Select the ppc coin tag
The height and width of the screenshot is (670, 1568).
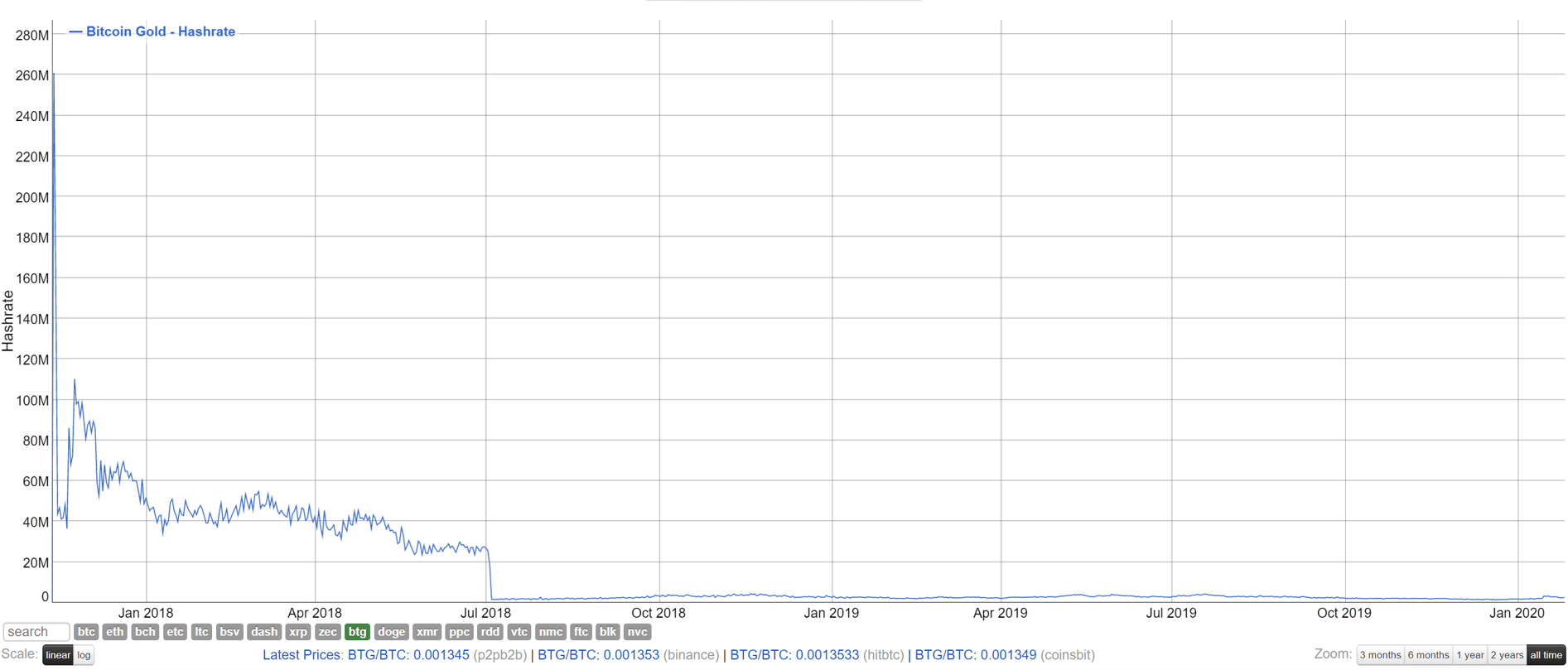tap(460, 632)
